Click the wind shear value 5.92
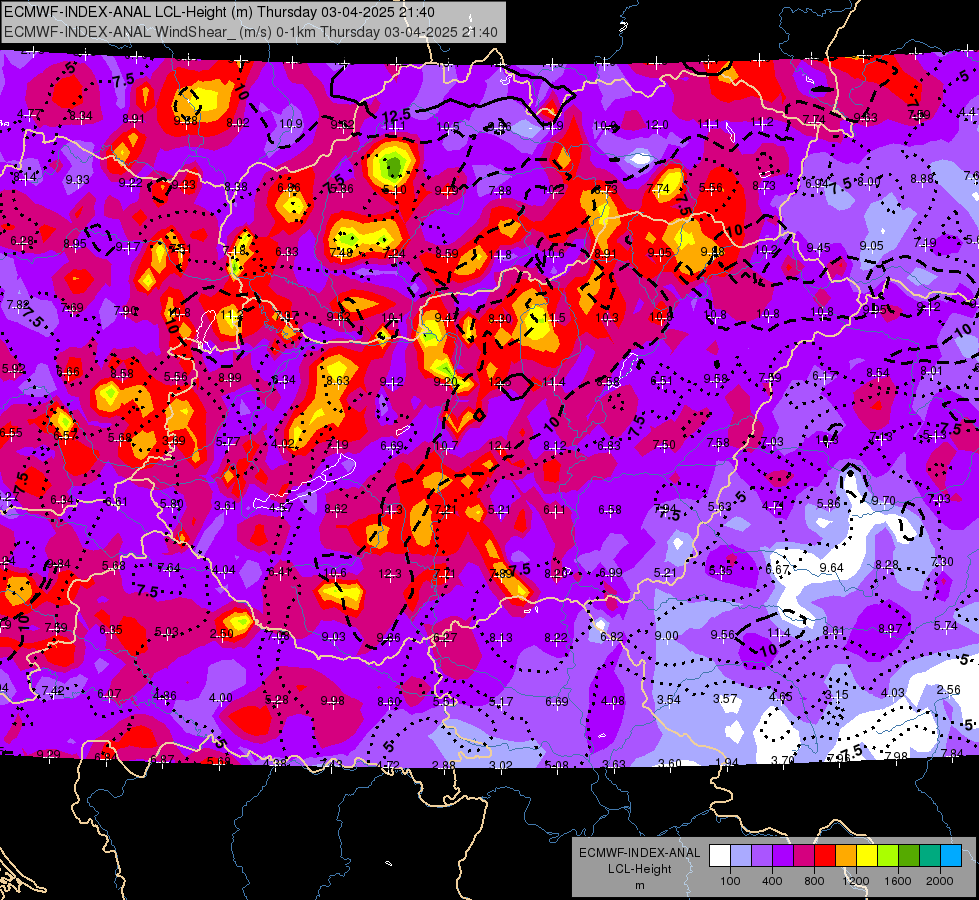Screen dimensions: 979x900 click(14, 369)
